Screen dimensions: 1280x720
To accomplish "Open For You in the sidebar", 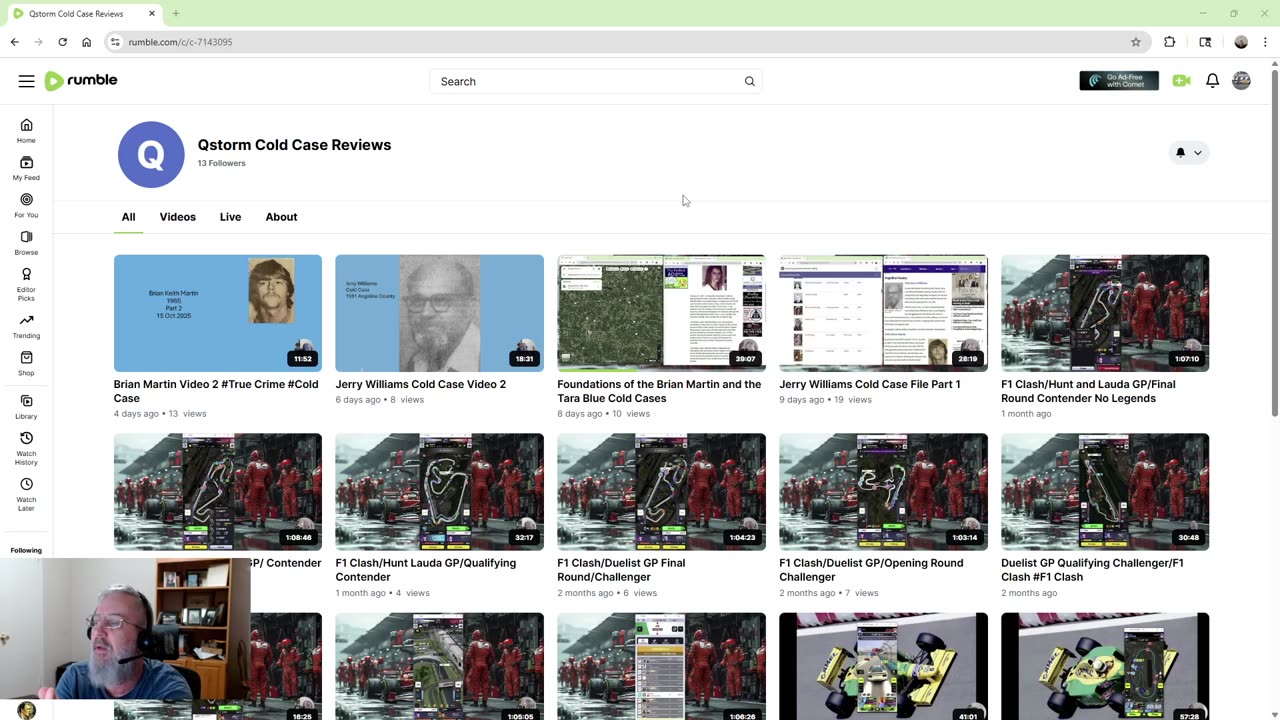I will [x=26, y=206].
